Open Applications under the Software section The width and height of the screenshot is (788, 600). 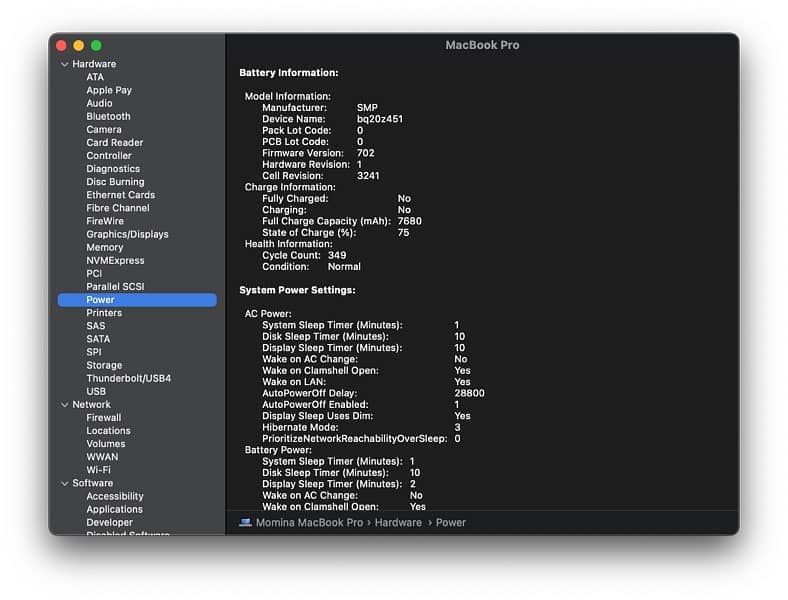tap(114, 509)
